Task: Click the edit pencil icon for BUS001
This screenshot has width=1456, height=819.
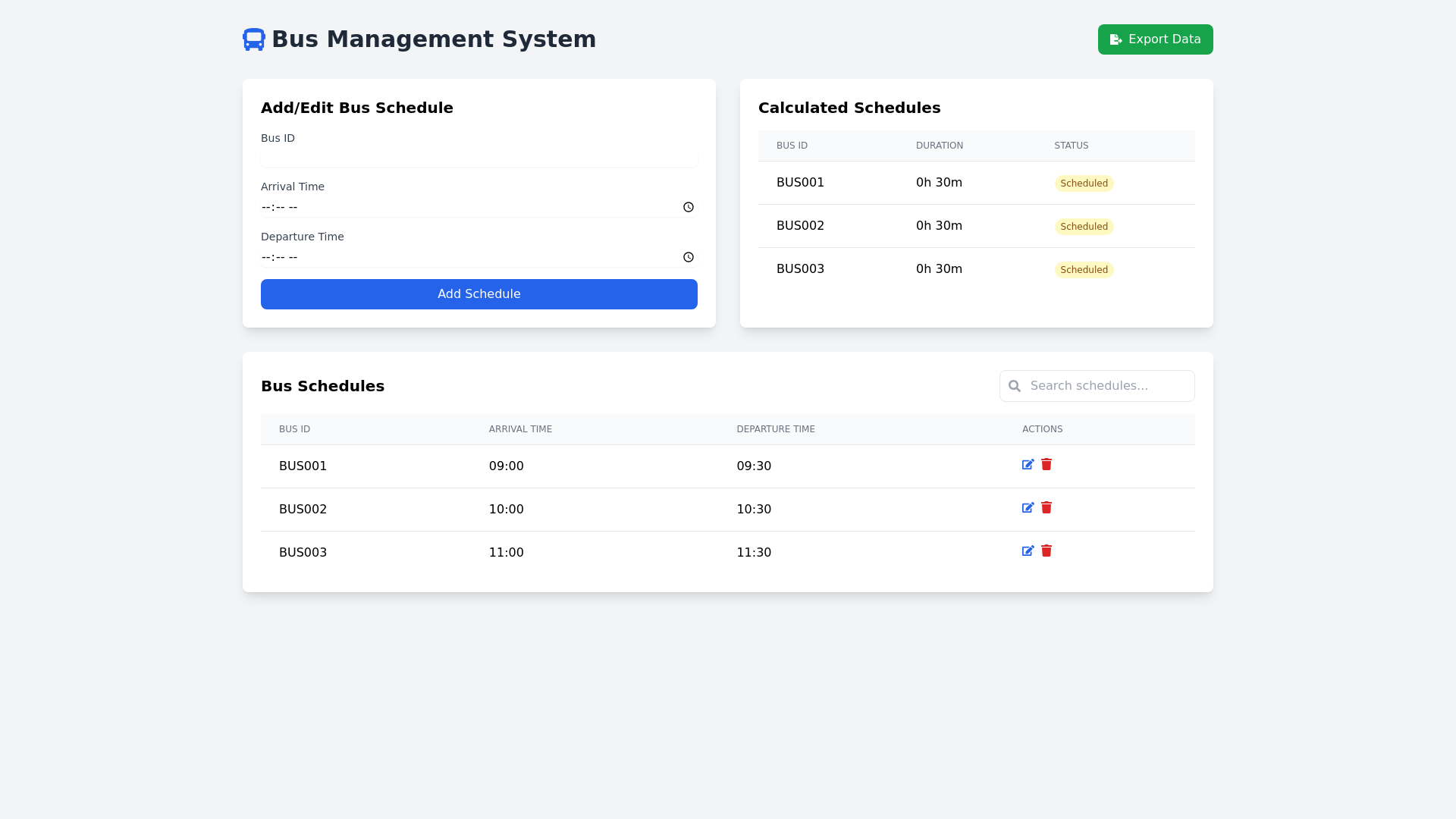Action: pyautogui.click(x=1028, y=464)
